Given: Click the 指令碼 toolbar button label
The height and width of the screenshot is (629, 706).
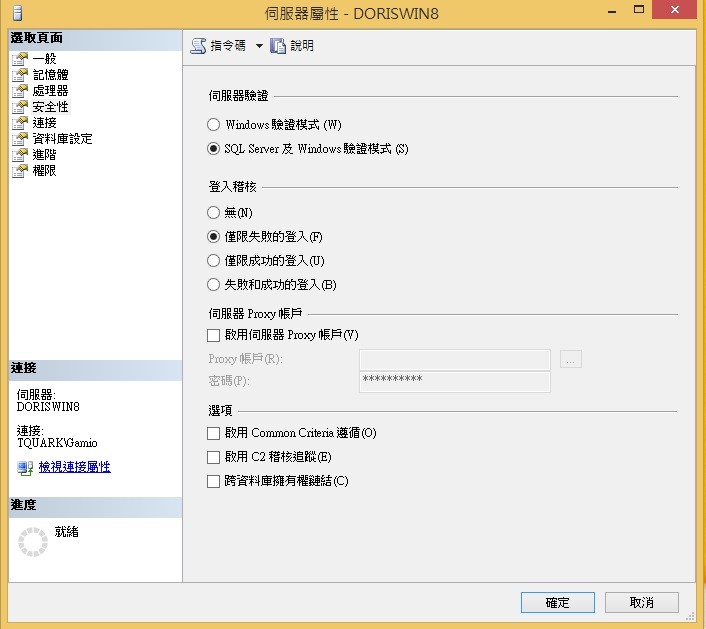Looking at the screenshot, I should pos(228,46).
